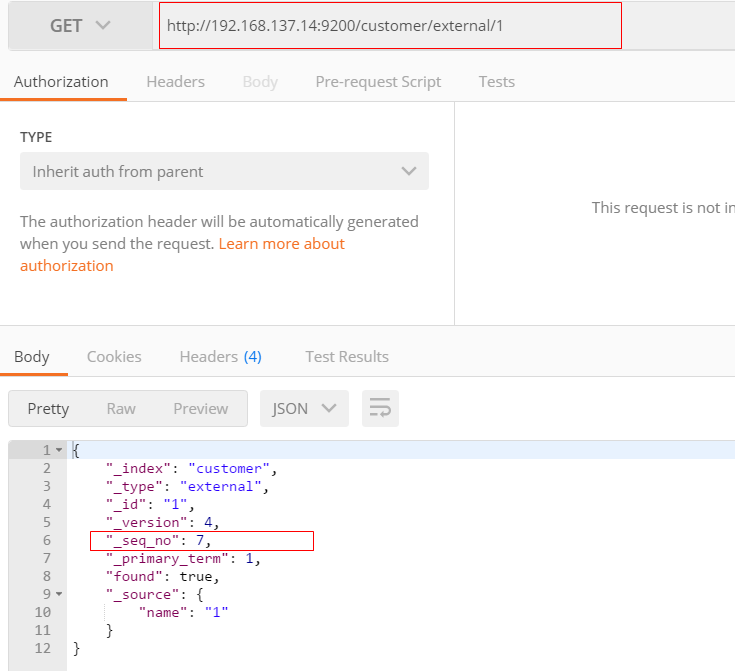Click line number 12 in the gutter
Image resolution: width=735 pixels, height=671 pixels.
coord(43,648)
